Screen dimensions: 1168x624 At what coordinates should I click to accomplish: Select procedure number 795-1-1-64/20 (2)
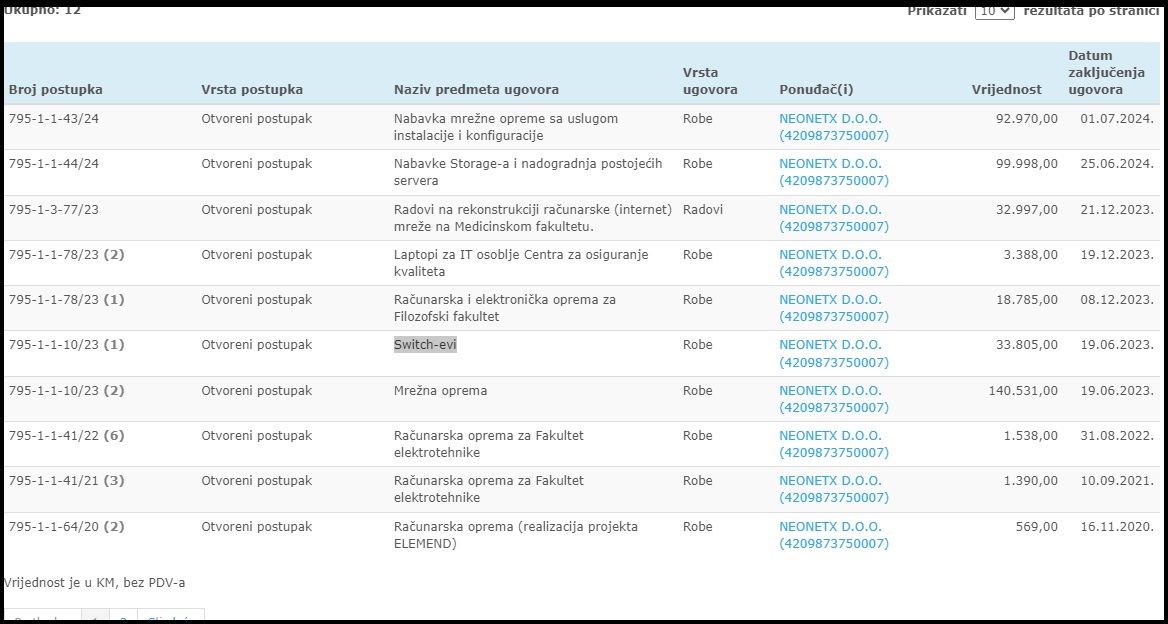tap(66, 527)
